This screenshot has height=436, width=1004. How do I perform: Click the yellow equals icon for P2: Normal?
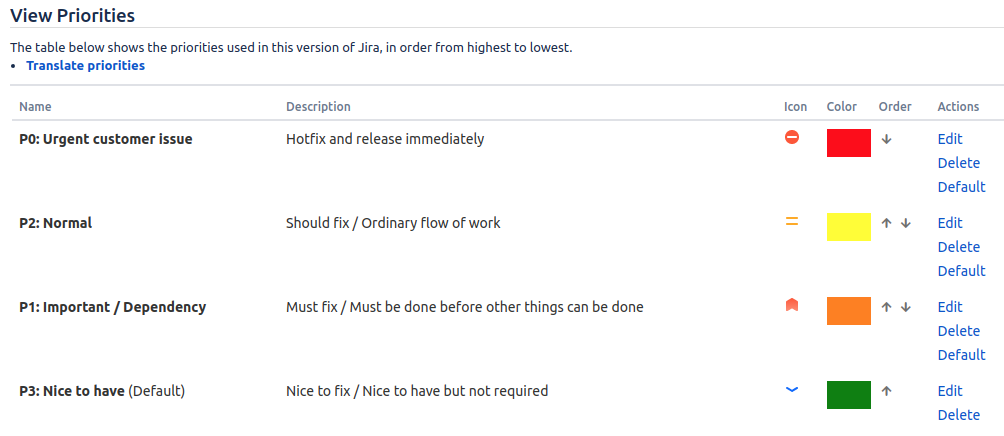(792, 222)
